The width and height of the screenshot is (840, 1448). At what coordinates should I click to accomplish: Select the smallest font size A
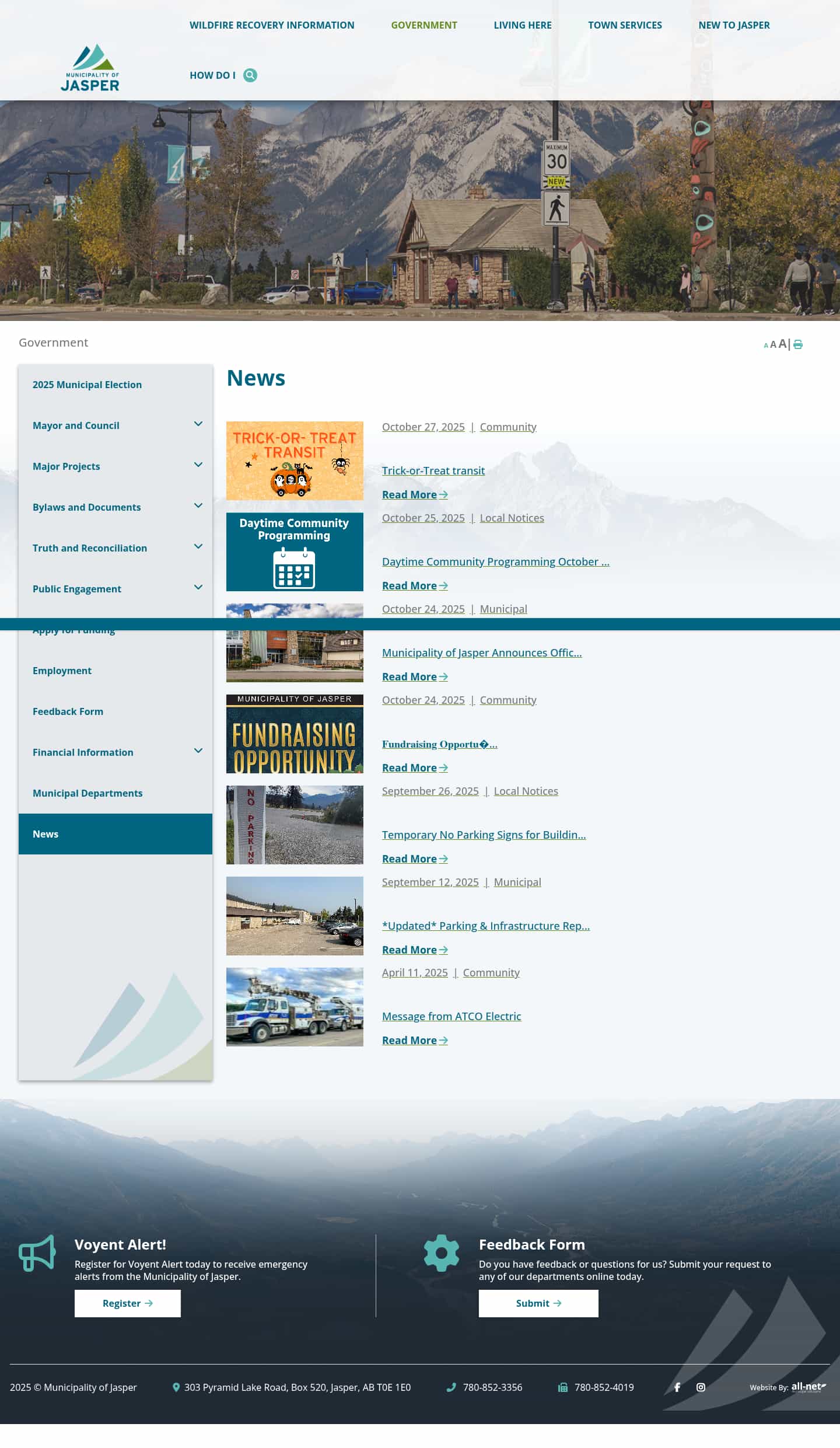[766, 346]
